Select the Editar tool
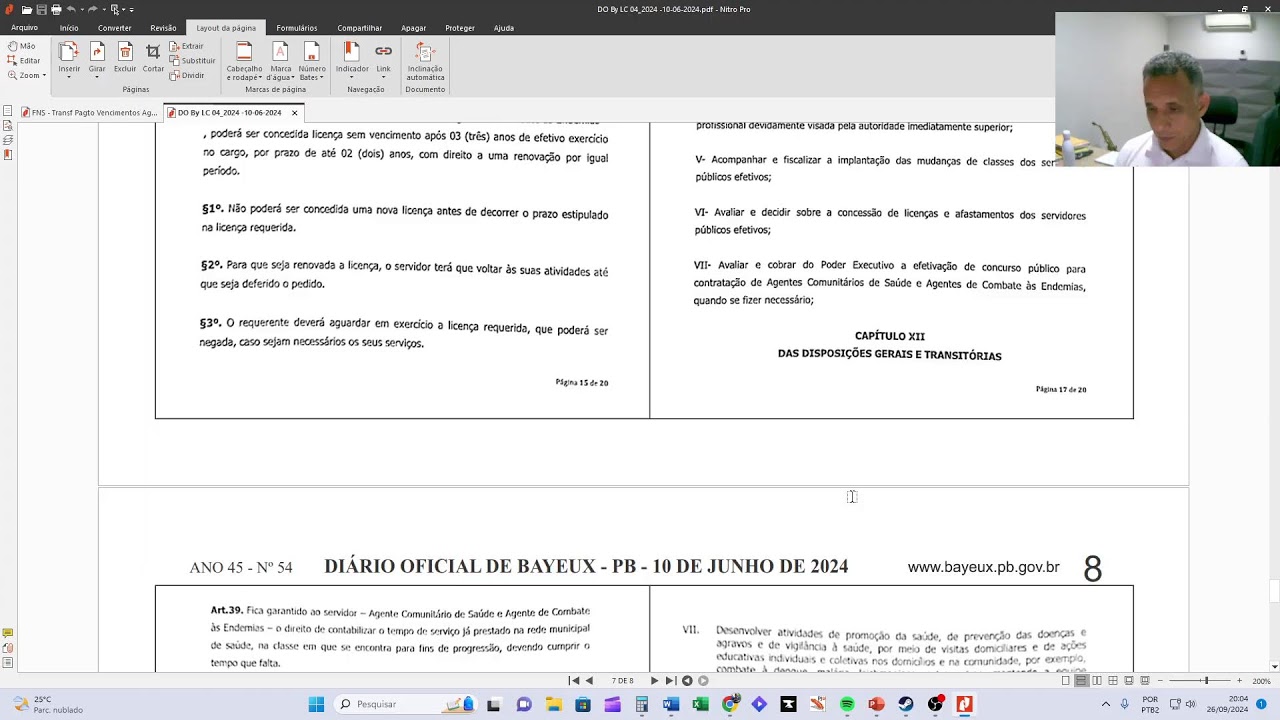The image size is (1280, 720). pyautogui.click(x=24, y=60)
